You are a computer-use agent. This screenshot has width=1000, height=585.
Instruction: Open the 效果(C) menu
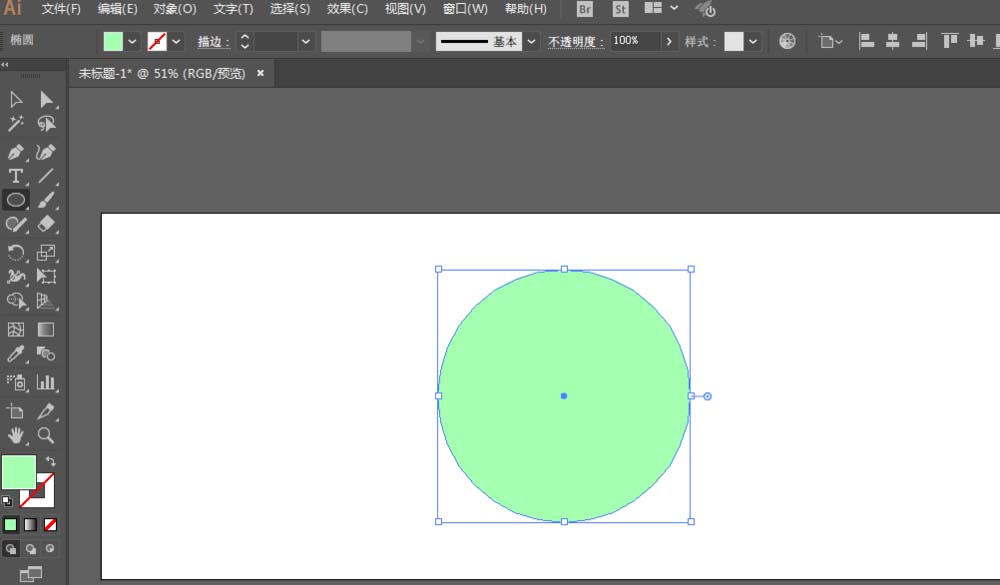[x=348, y=9]
